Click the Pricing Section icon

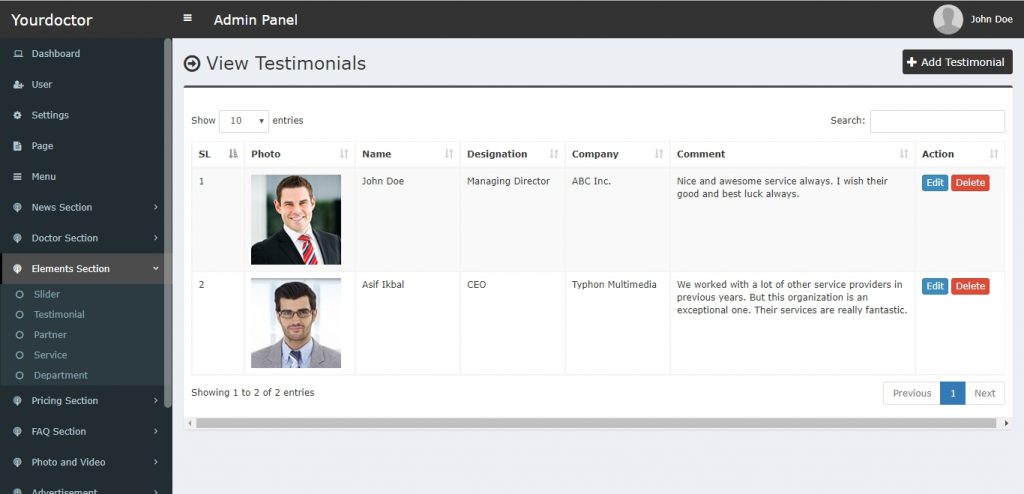pos(18,401)
